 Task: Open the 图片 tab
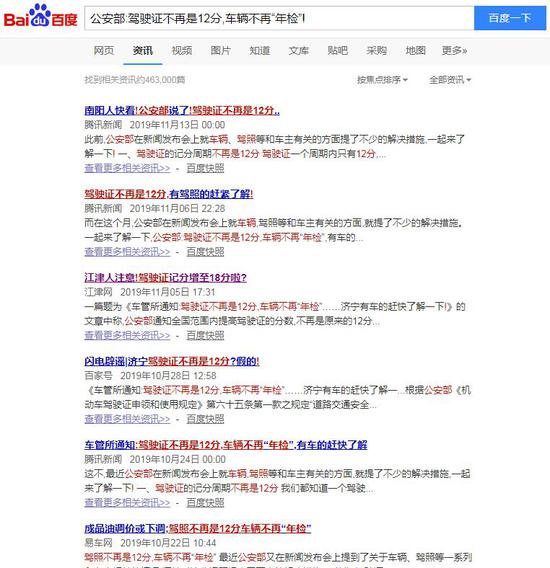[x=220, y=50]
